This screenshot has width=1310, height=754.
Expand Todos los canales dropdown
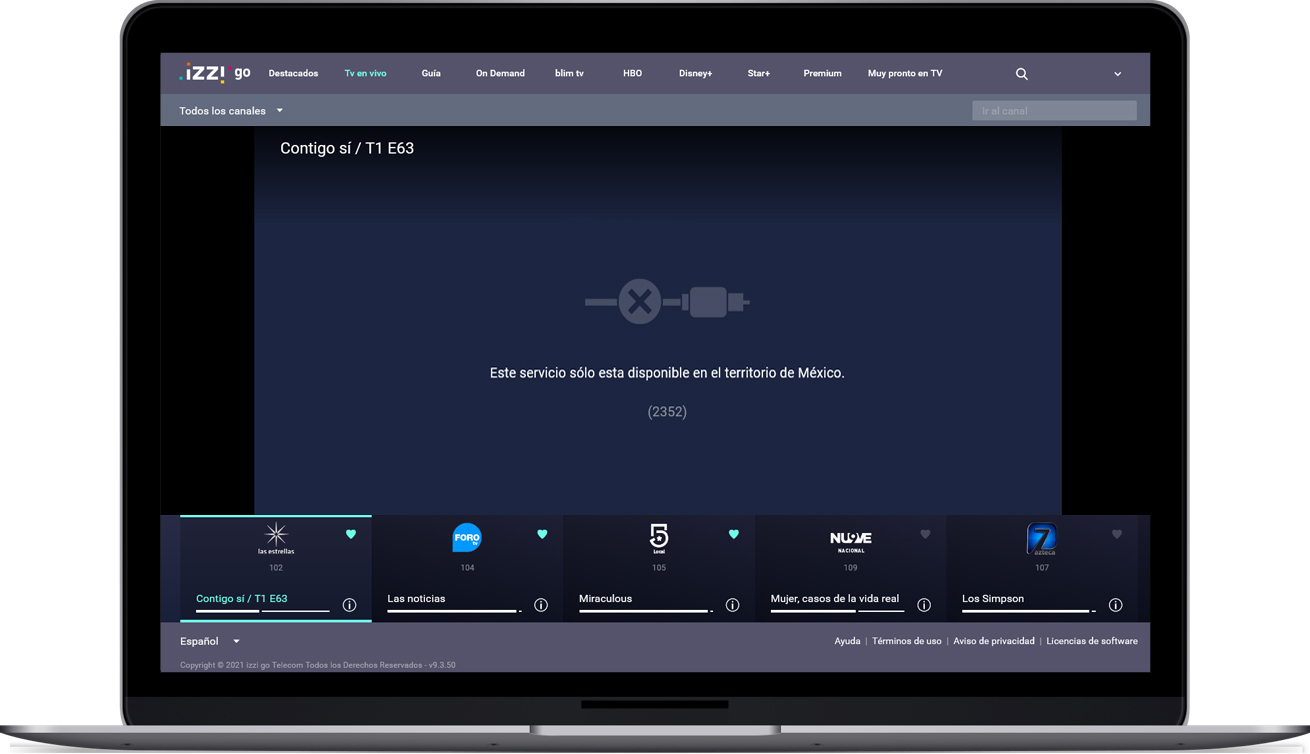coord(231,111)
